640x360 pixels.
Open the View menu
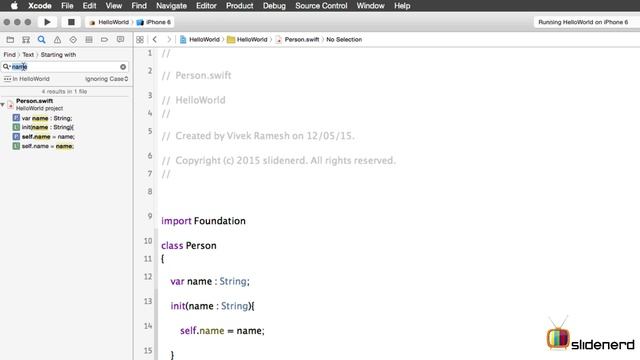(114, 6)
